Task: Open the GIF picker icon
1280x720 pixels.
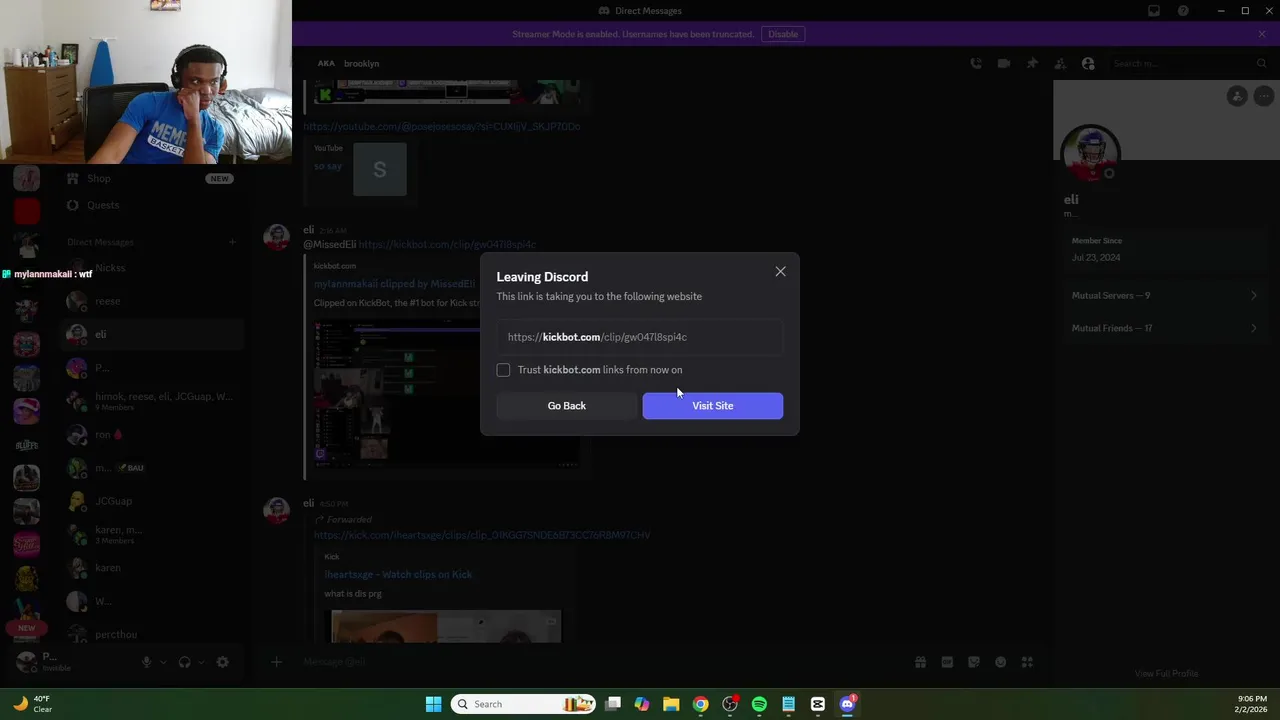Action: 947,662
